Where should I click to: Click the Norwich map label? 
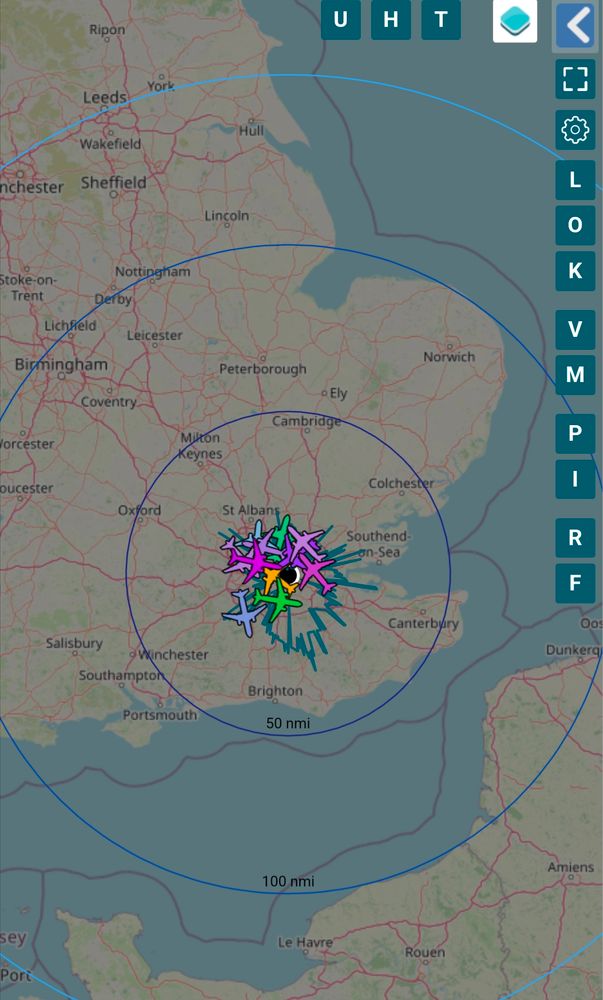449,357
